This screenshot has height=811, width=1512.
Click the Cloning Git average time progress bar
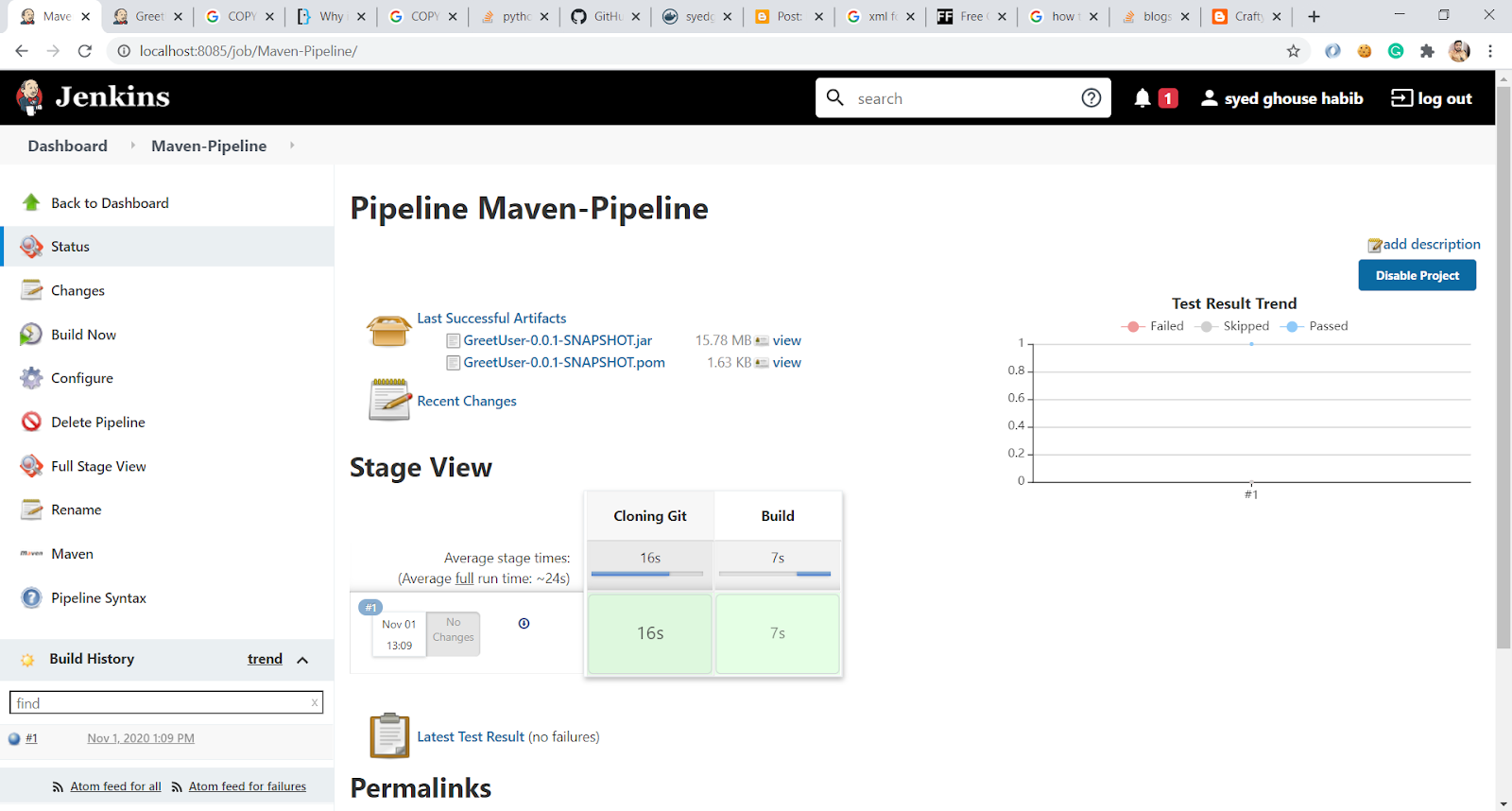click(647, 574)
